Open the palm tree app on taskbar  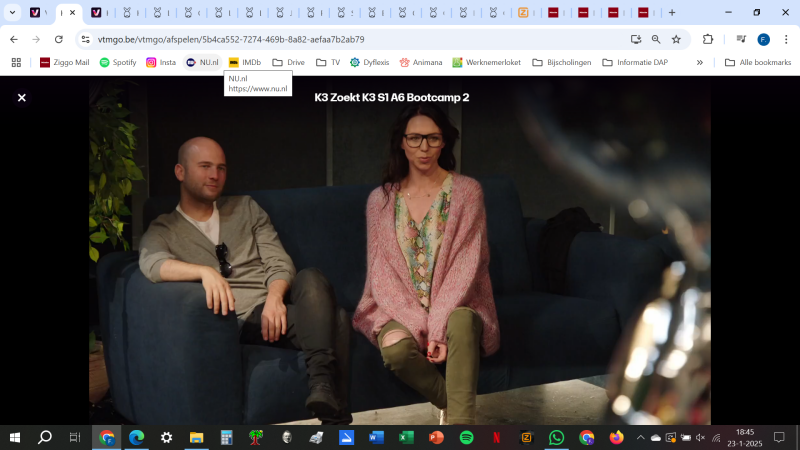(256, 437)
